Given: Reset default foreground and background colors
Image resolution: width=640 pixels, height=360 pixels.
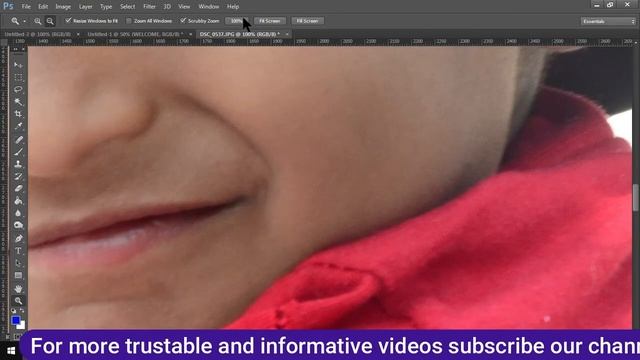Looking at the screenshot, I should [13, 311].
